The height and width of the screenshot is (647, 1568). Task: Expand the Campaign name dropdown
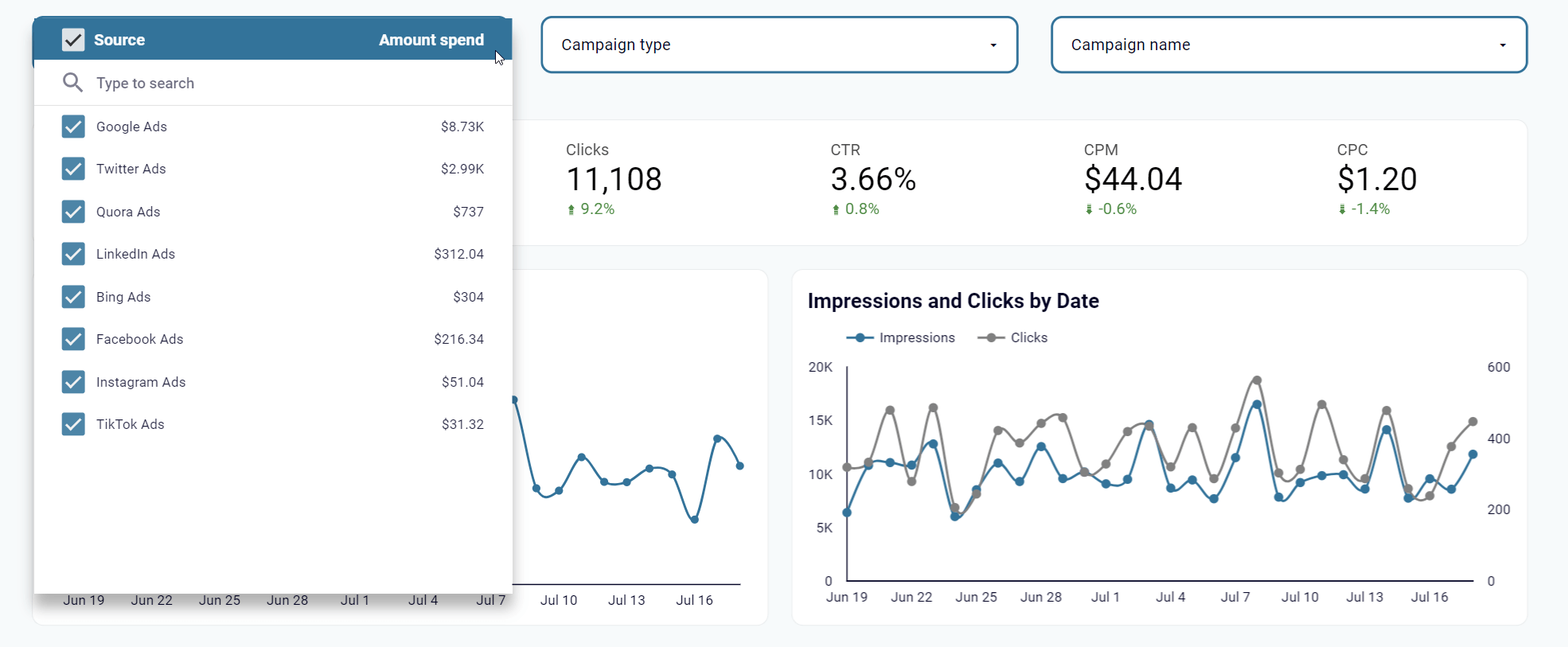(1288, 45)
